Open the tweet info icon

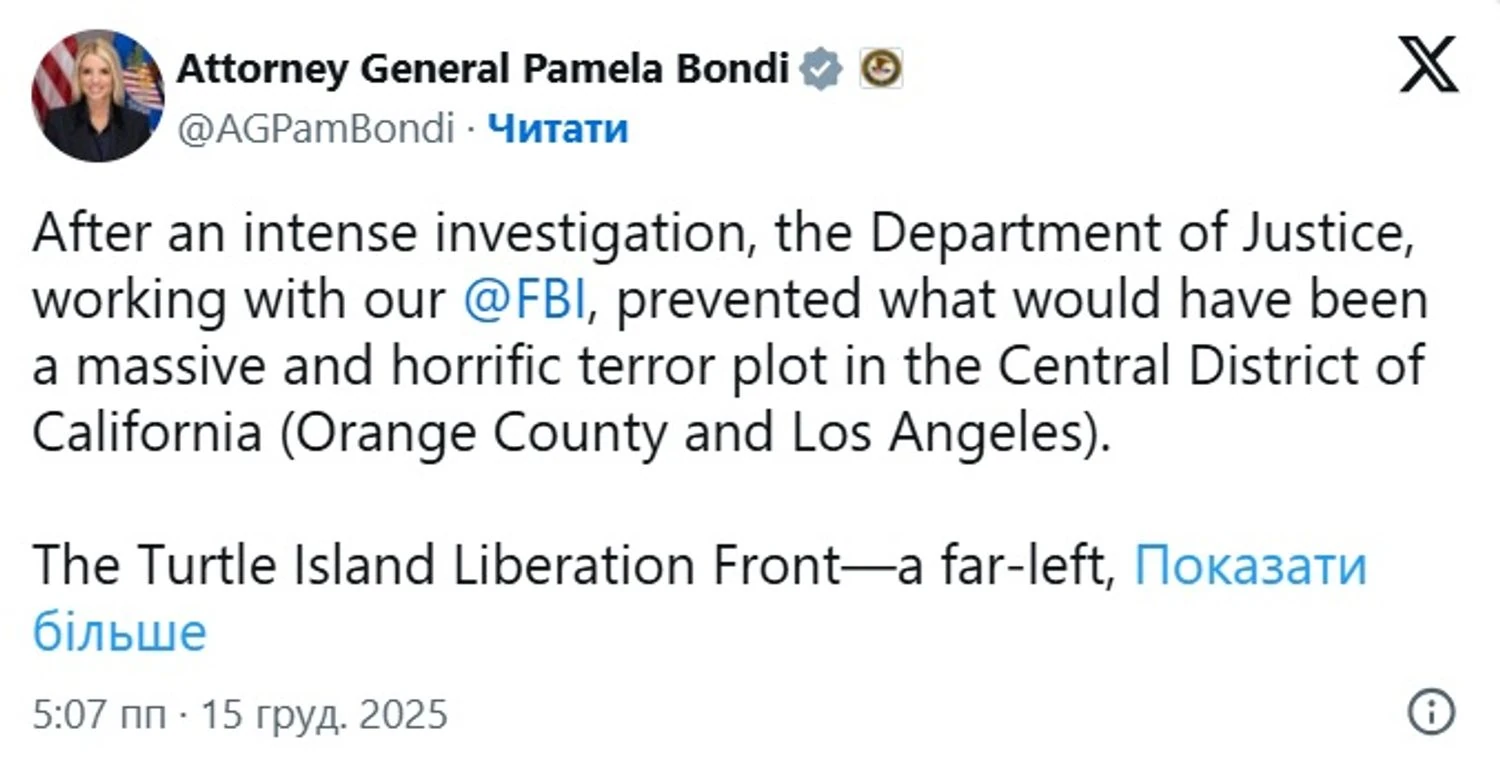[x=1431, y=713]
